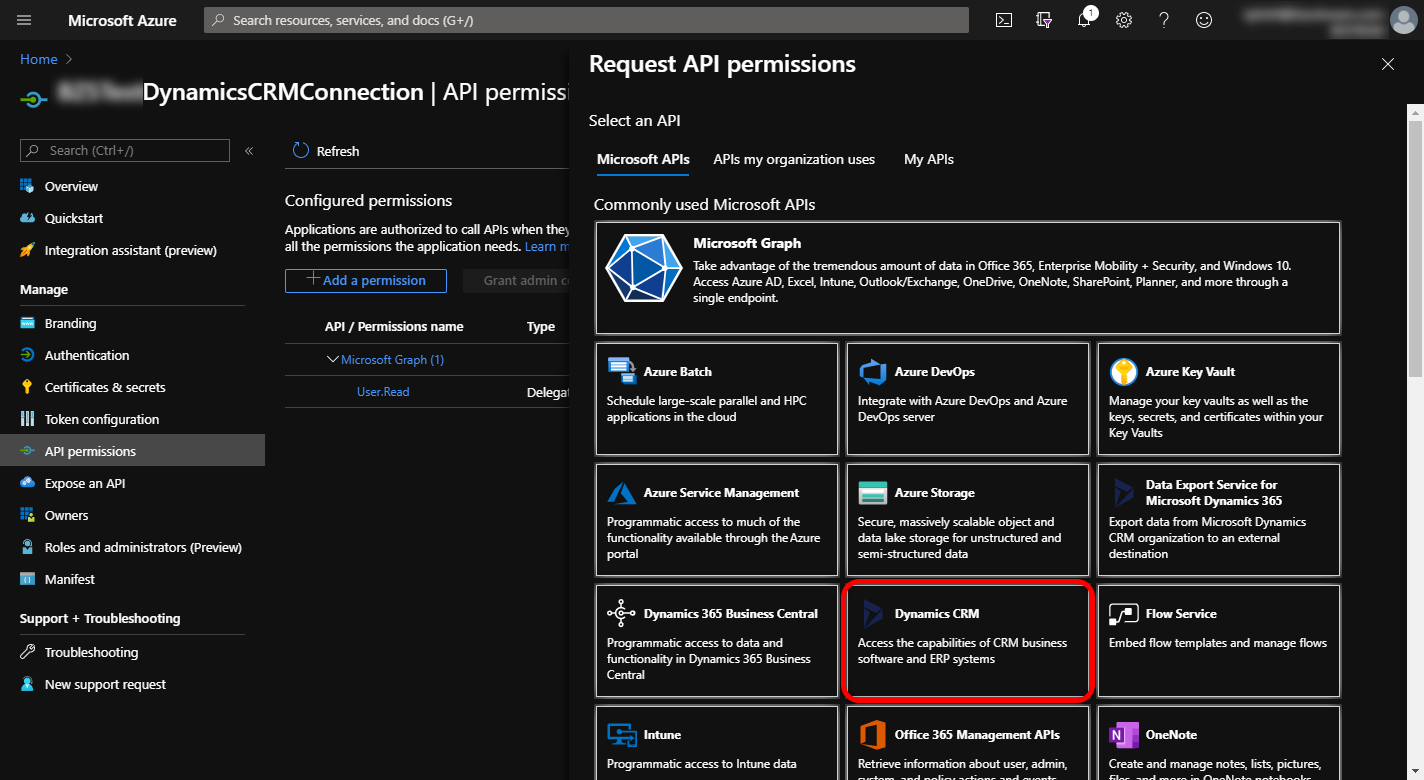Screen dimensions: 1424x780
Task: Click the Learn more link
Action: pos(547,246)
